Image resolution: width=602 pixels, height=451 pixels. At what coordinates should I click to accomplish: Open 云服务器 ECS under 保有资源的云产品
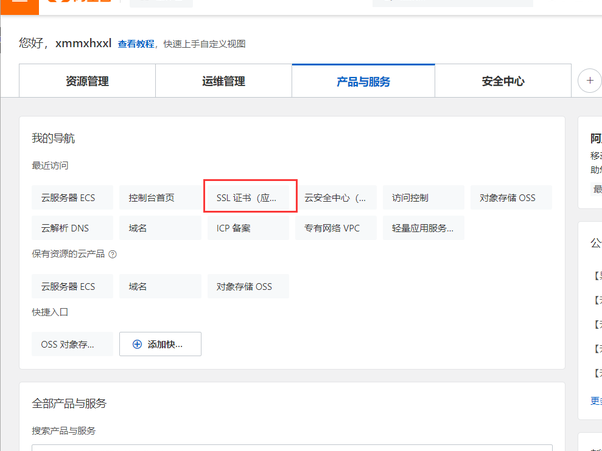point(72,286)
